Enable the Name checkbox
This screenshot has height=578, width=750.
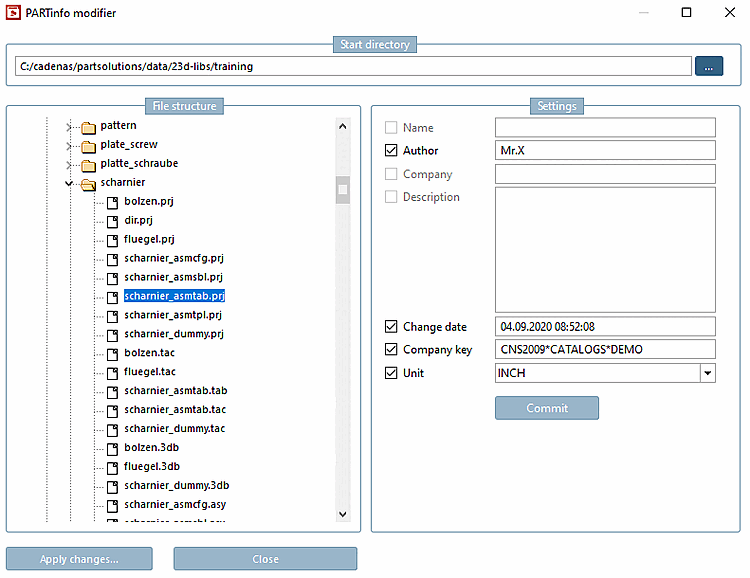(391, 128)
